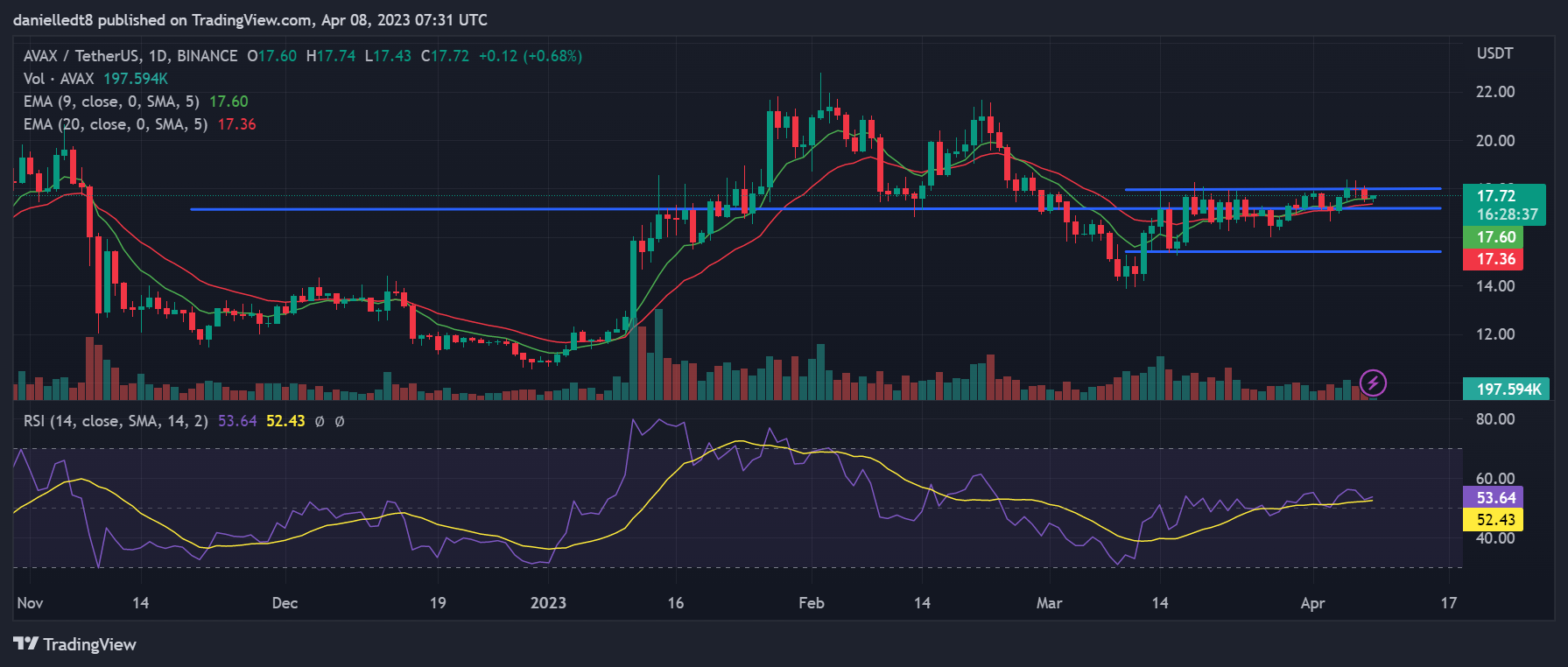Click the current price tag 17.72 on the axis

1496,196
